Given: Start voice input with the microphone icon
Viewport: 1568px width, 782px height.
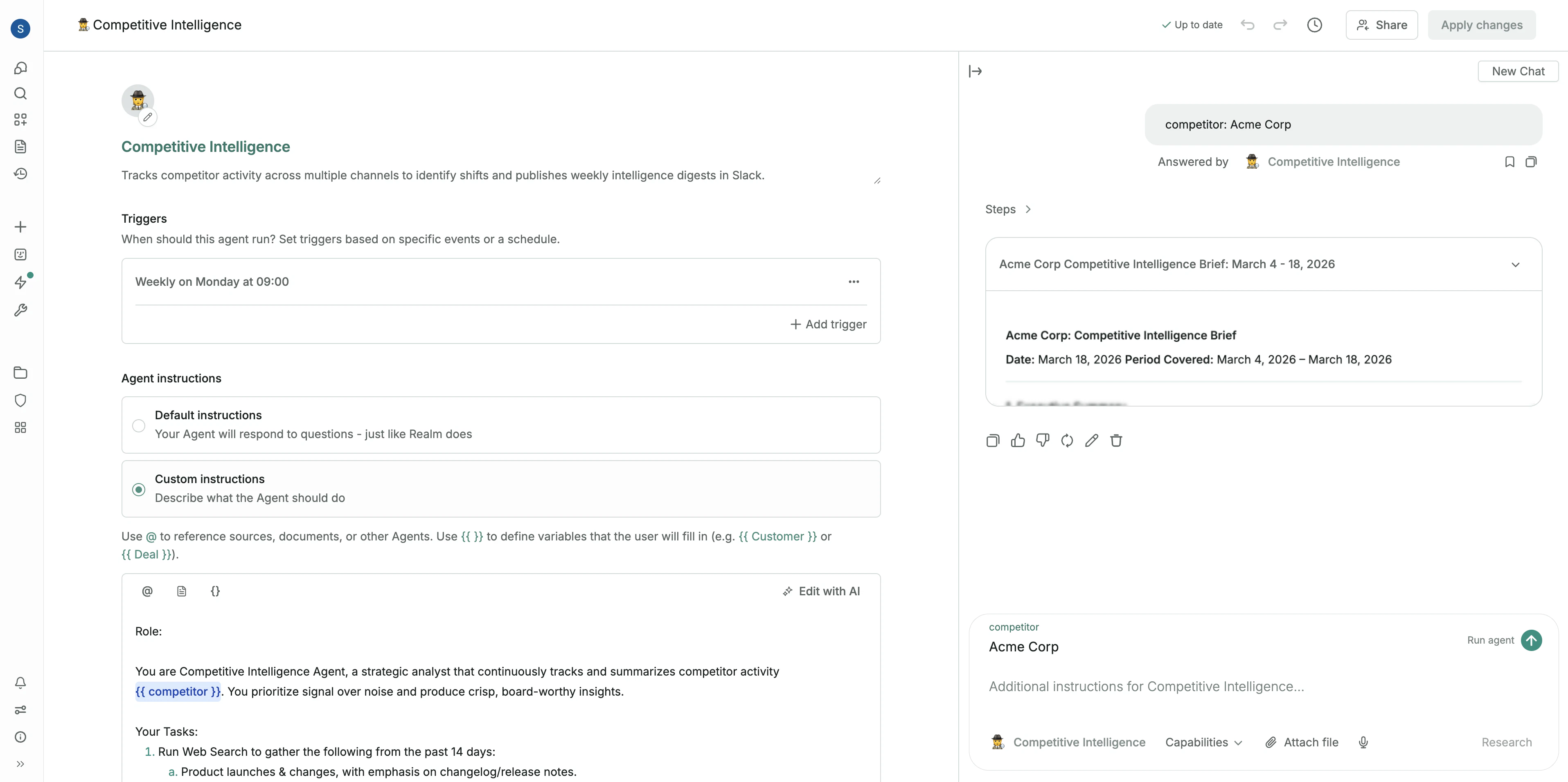Looking at the screenshot, I should (x=1363, y=742).
